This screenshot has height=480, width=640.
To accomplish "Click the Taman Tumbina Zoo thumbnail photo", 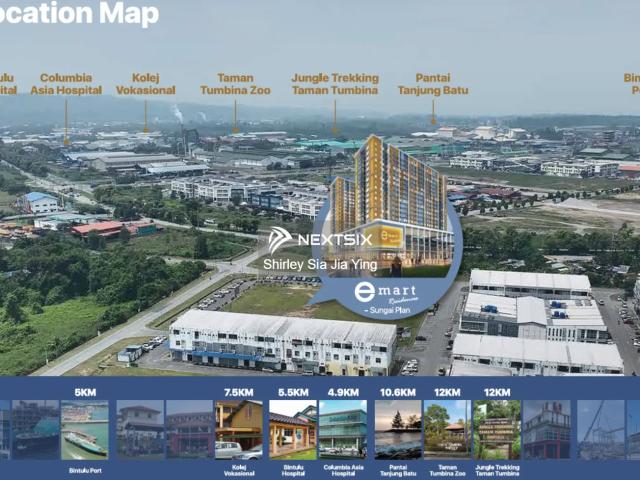I will (447, 430).
